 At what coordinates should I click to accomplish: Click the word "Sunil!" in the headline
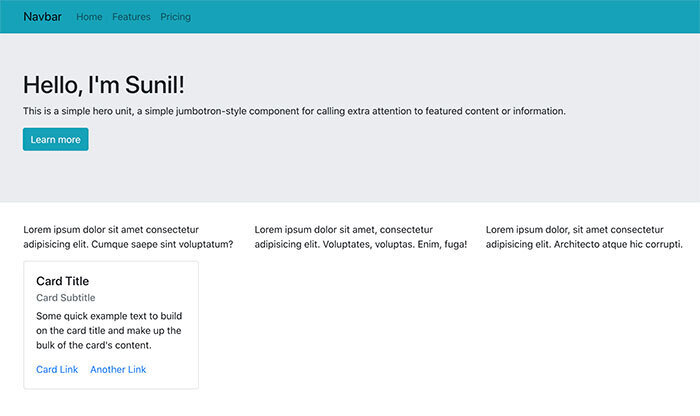pyautogui.click(x=155, y=85)
